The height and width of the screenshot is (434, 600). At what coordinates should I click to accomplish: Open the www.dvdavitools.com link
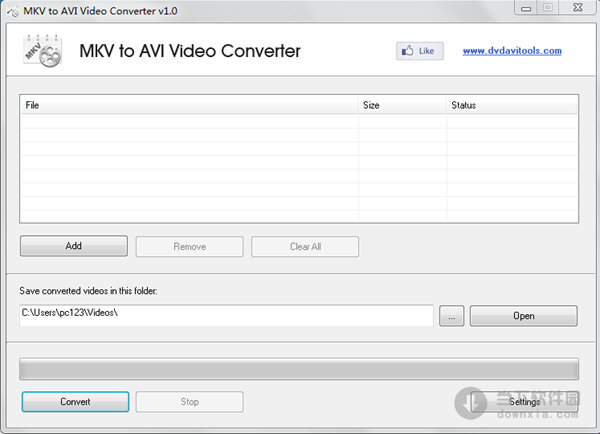click(x=512, y=51)
